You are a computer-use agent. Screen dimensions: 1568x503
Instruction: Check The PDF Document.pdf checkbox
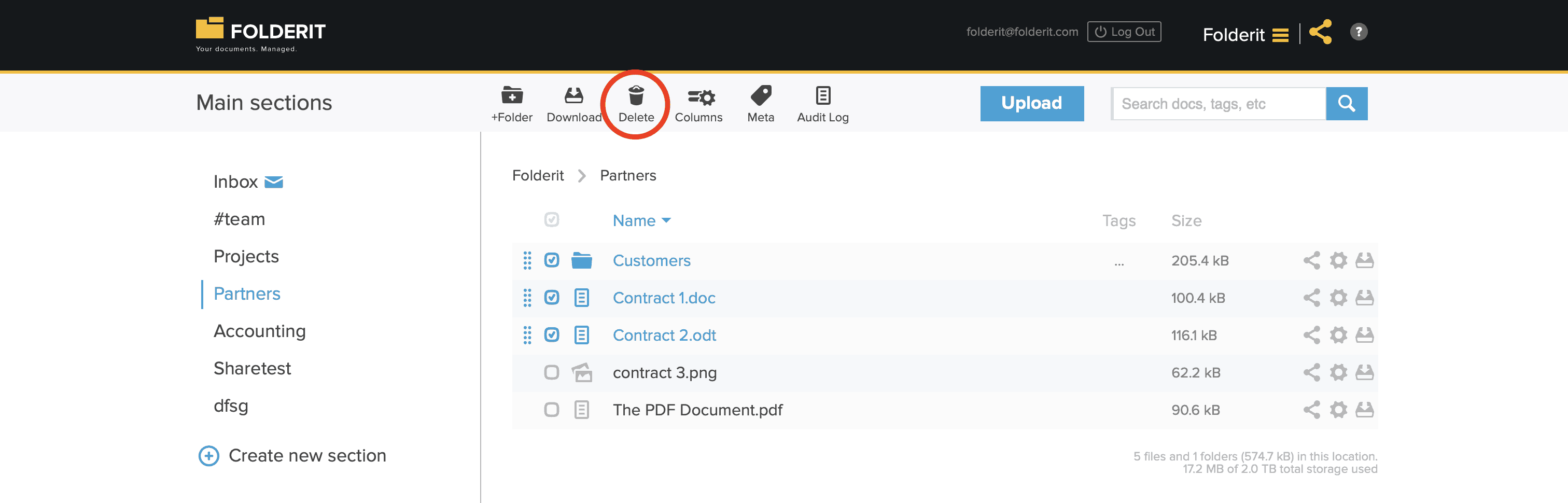pos(552,410)
